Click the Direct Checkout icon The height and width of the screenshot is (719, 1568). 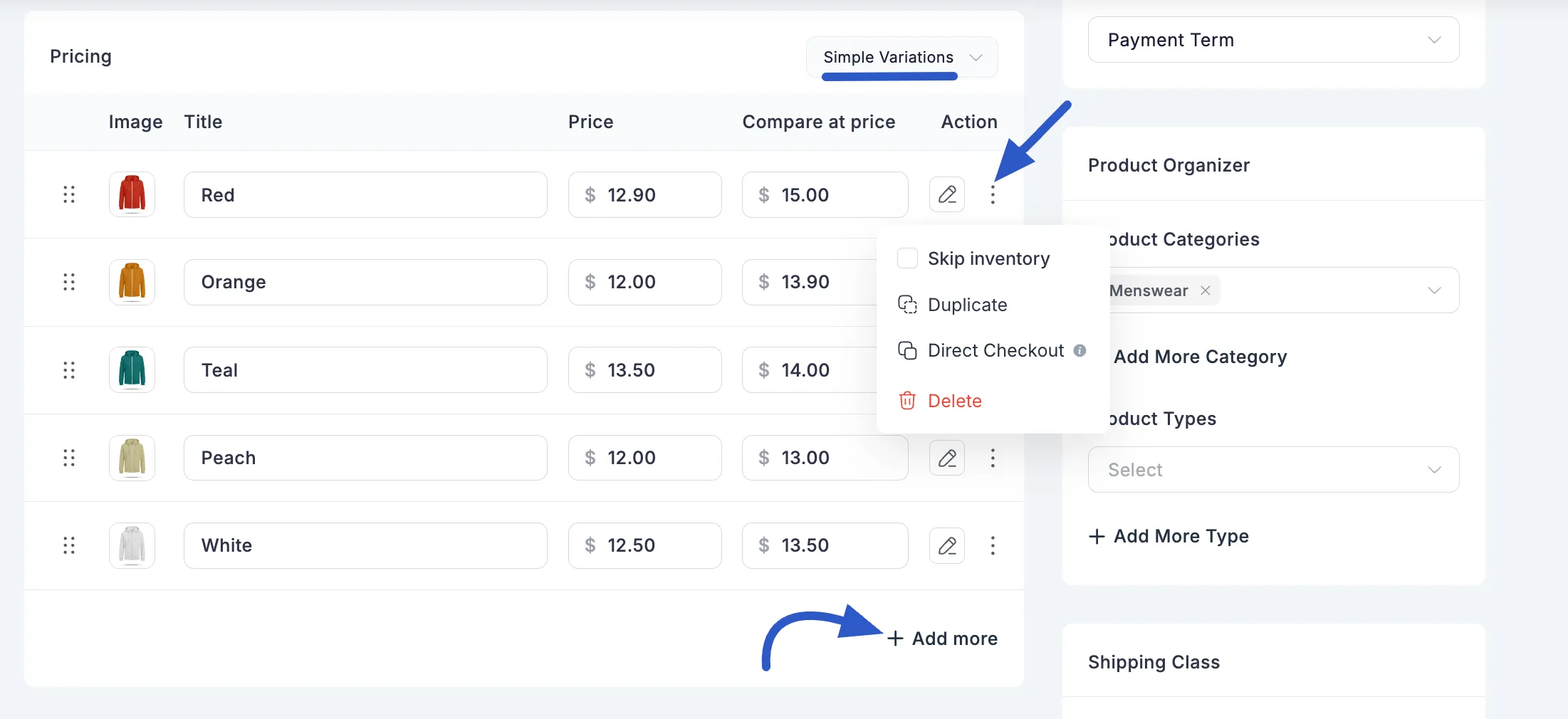(907, 350)
